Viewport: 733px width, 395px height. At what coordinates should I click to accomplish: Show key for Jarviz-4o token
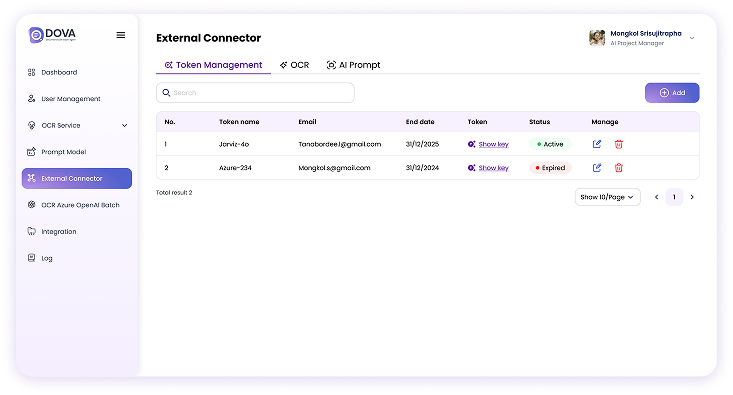493,144
